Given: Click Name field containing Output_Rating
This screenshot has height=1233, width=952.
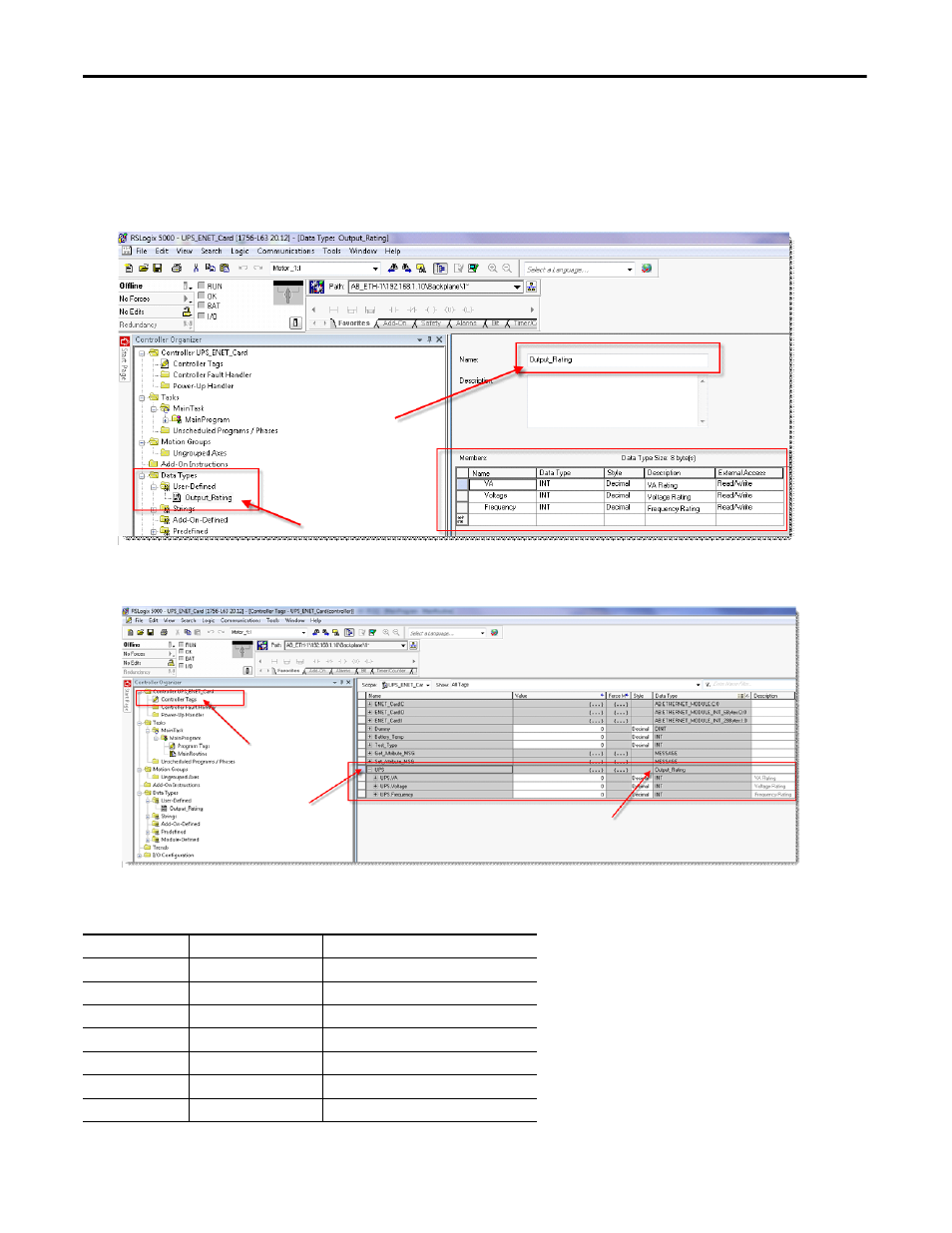Looking at the screenshot, I should coord(617,359).
